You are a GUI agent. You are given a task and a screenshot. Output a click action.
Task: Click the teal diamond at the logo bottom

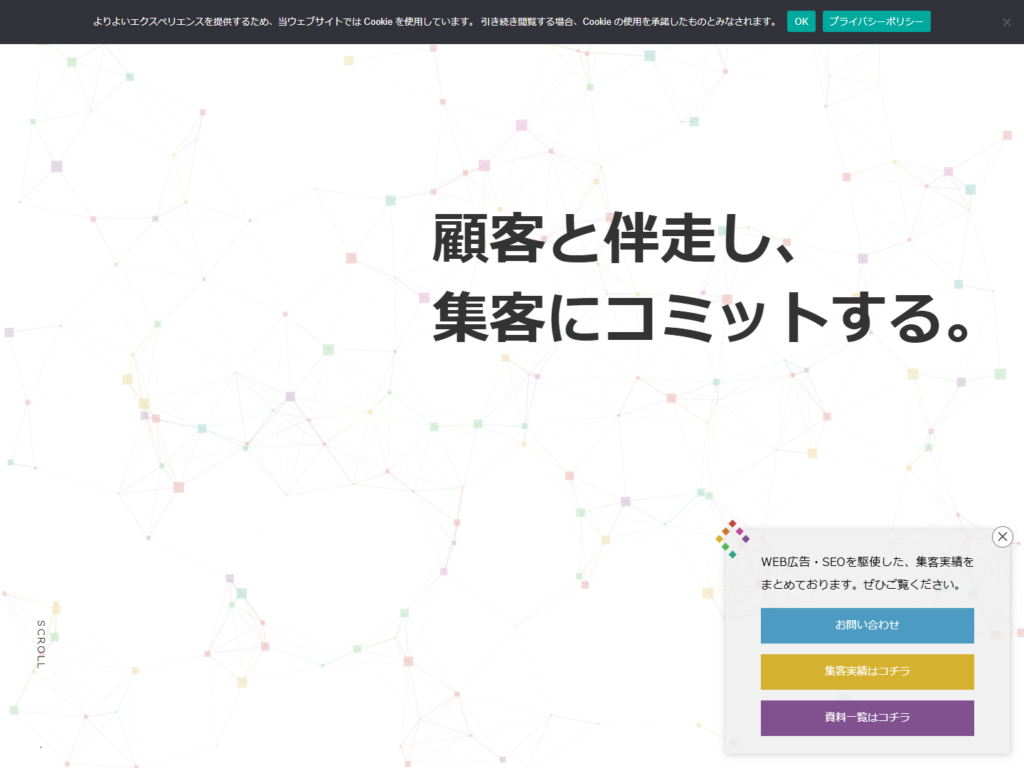pyautogui.click(x=733, y=554)
